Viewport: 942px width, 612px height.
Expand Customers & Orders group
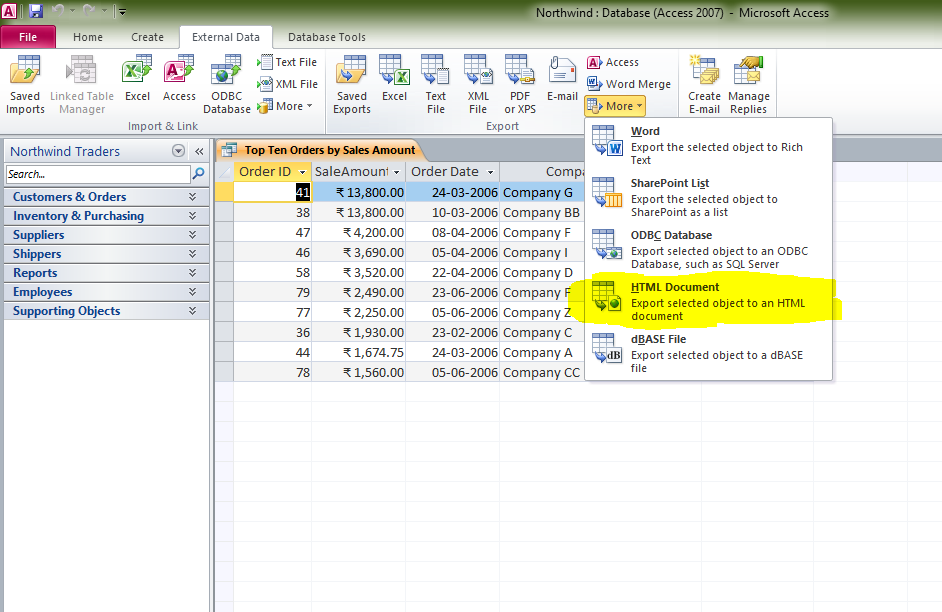point(106,197)
